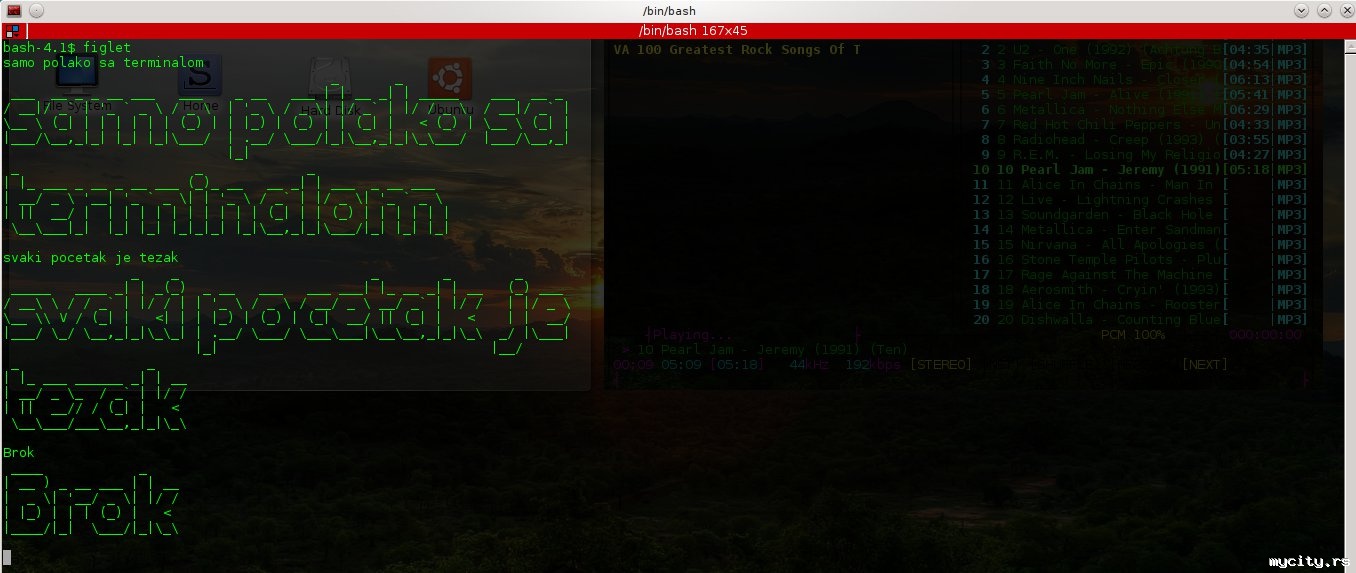1356x573 pixels.
Task: Maximize the /bin/bash window
Action: pyautogui.click(x=1322, y=10)
